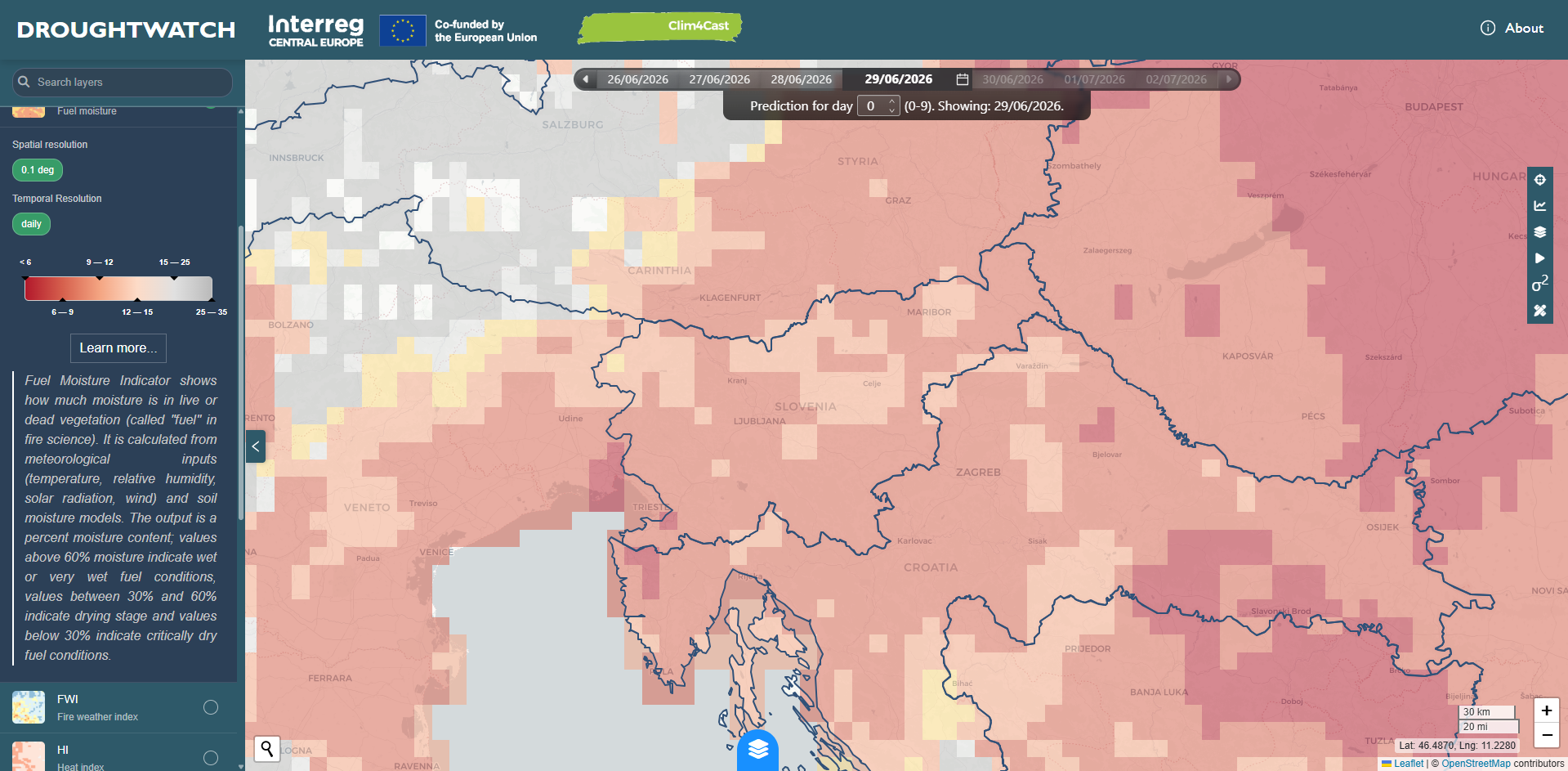Image resolution: width=1568 pixels, height=771 pixels.
Task: Click the Clim4Cast green logo
Action: 660,27
